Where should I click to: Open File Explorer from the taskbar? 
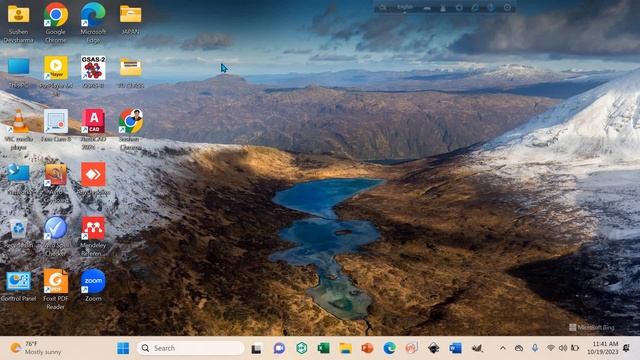pyautogui.click(x=345, y=348)
